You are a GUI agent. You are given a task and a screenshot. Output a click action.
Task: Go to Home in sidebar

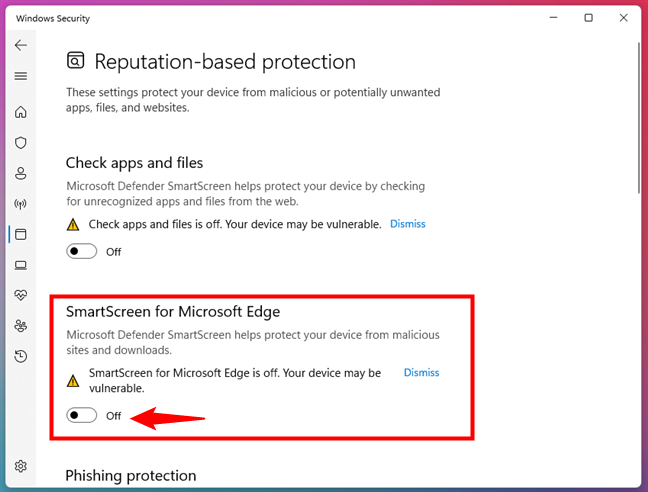click(20, 112)
